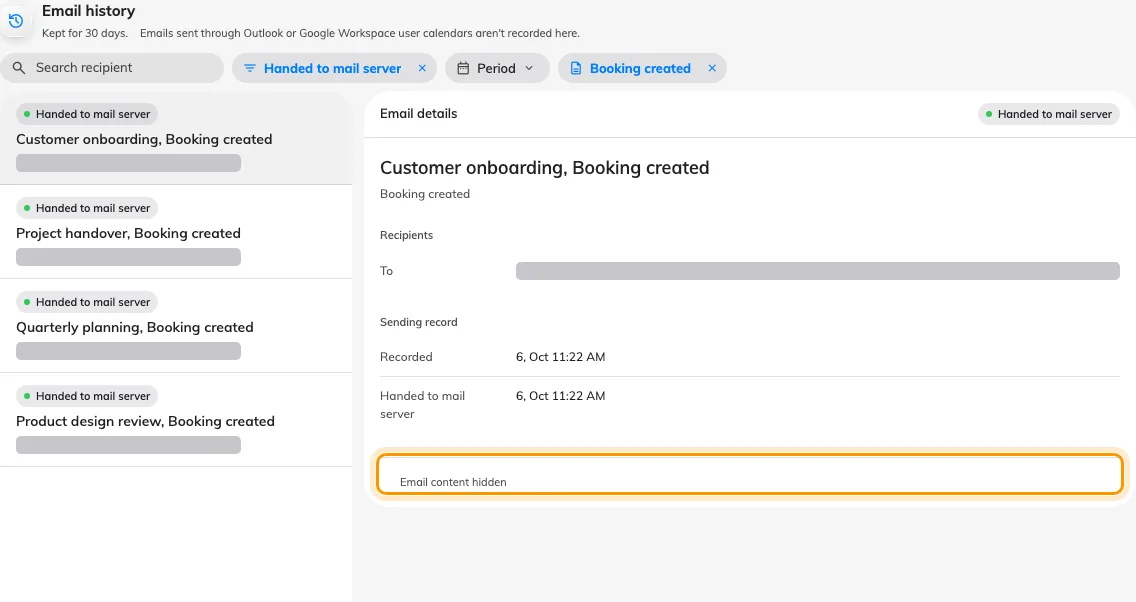Click the Recipients section label

tap(406, 235)
